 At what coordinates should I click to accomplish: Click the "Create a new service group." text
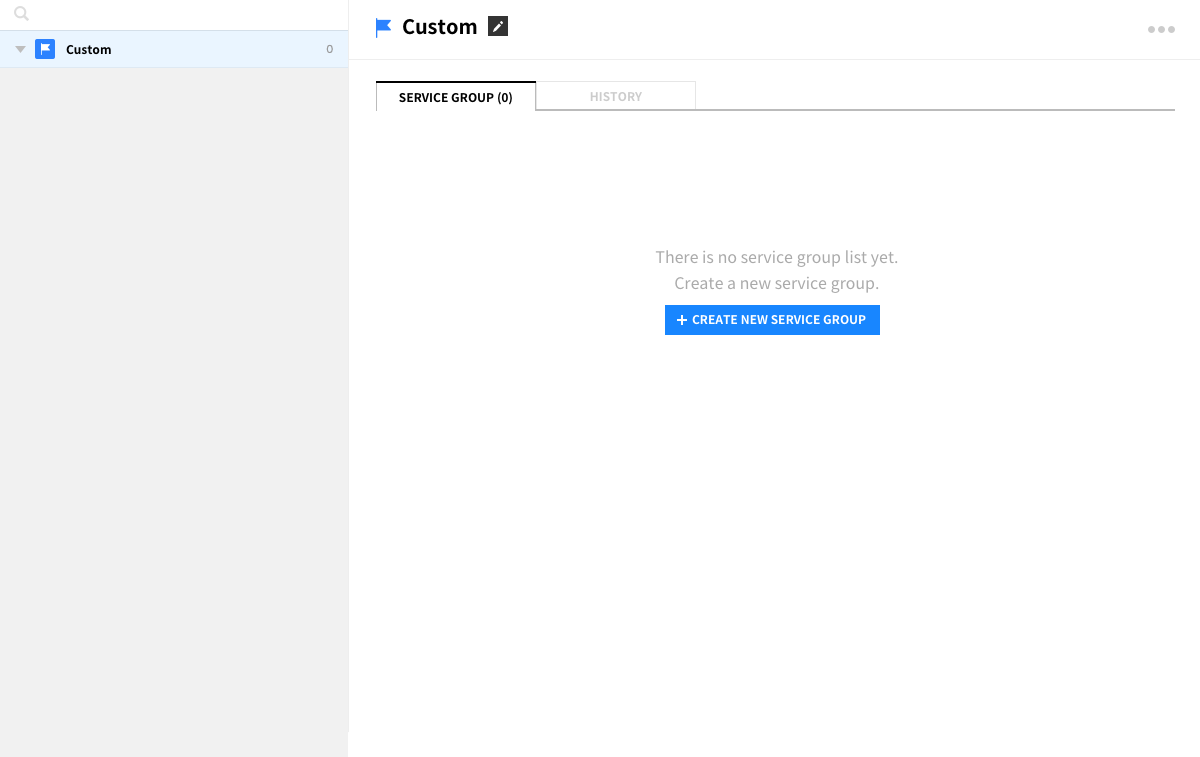click(776, 283)
